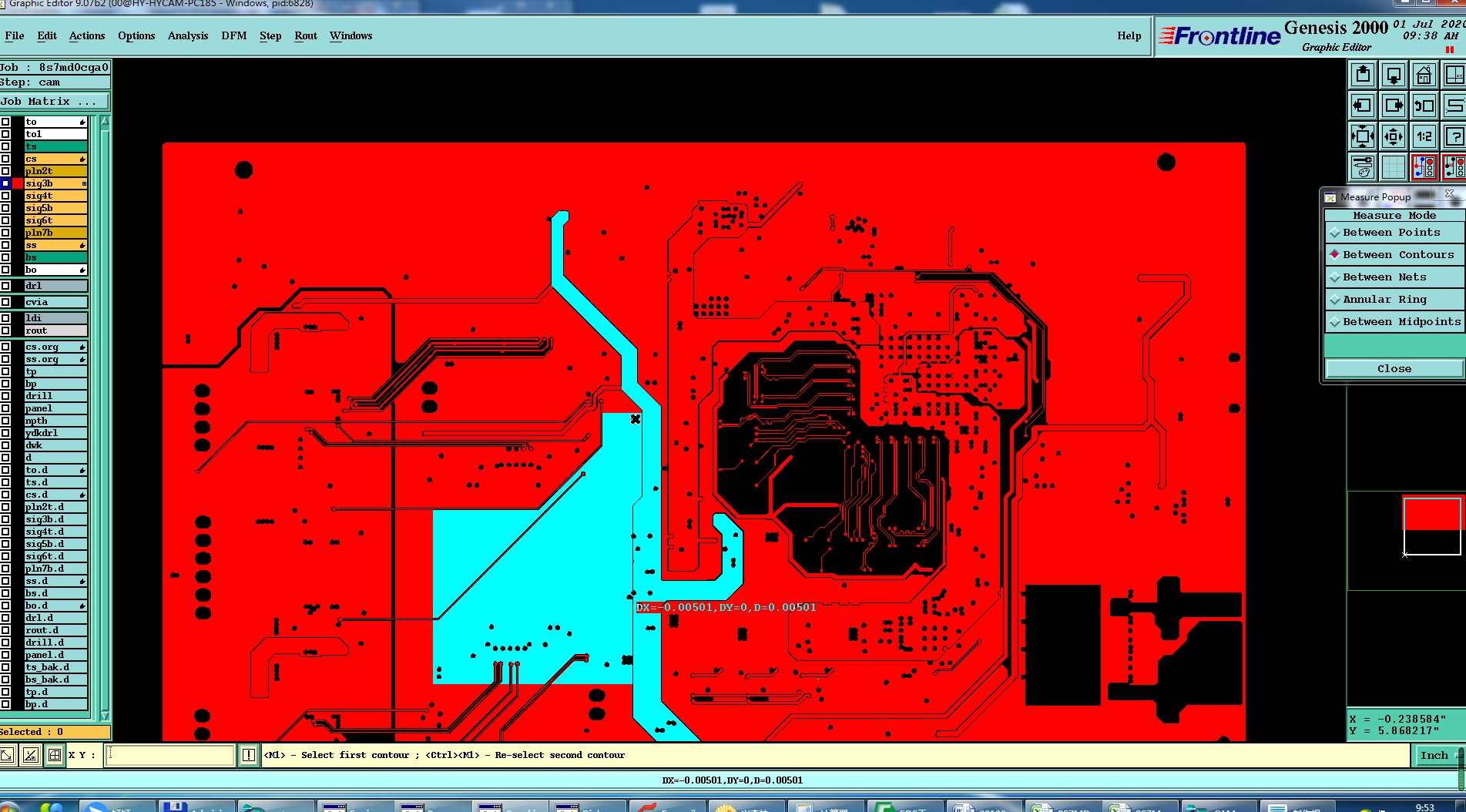Click the zoom out (shrink arrows) icon
Screen dimensions: 1466x812
[x=1394, y=137]
